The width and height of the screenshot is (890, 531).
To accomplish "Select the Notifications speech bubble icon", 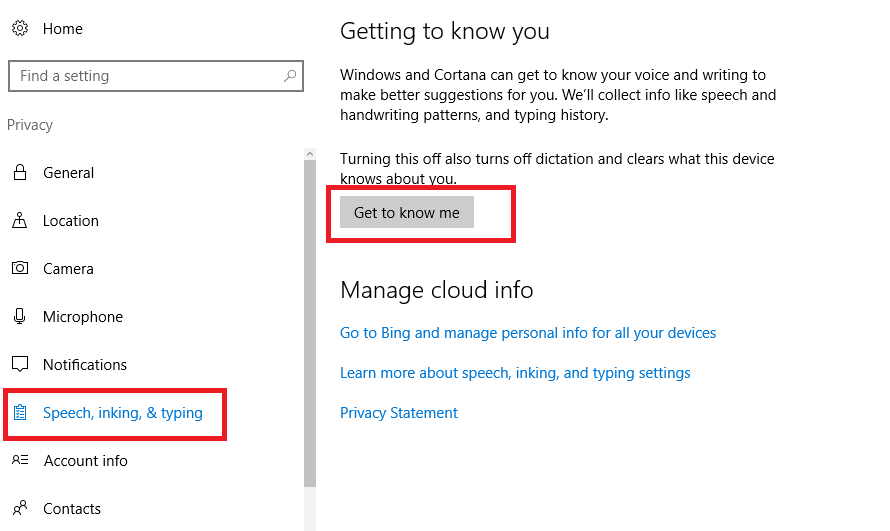I will 20,364.
